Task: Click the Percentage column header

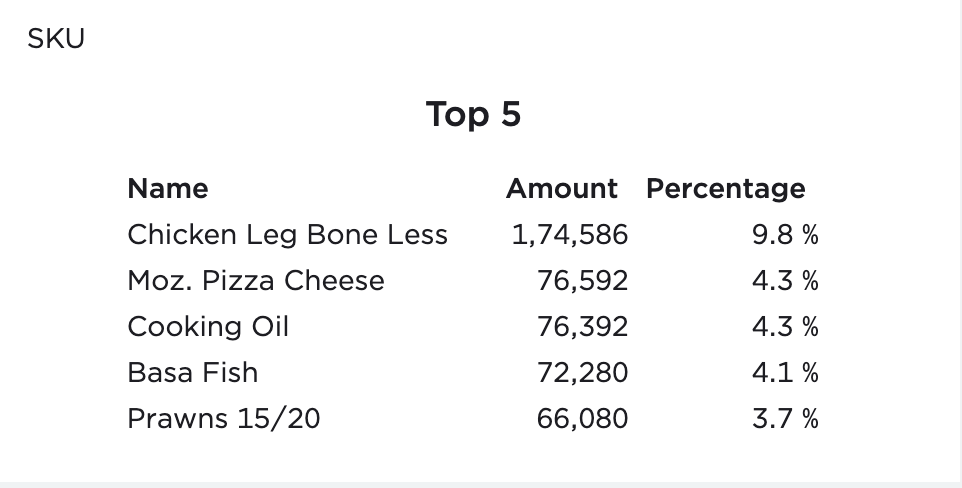Action: pyautogui.click(x=726, y=189)
